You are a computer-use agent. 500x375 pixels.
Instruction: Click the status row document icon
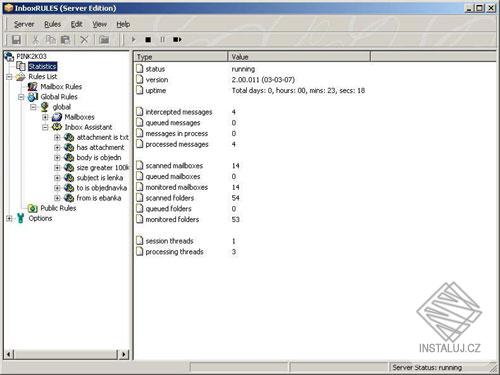click(140, 69)
